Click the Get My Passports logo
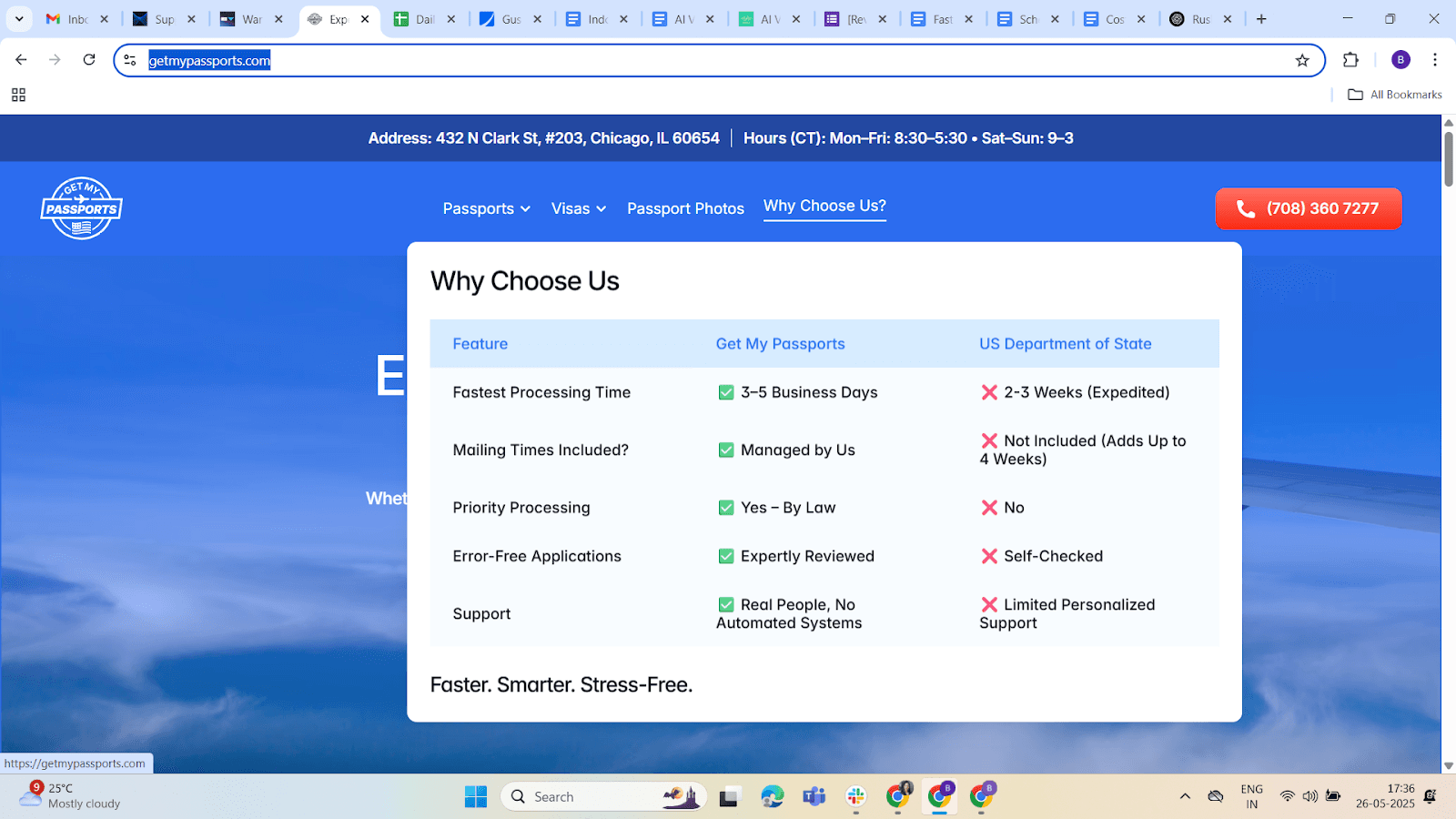This screenshot has height=819, width=1456. (x=82, y=208)
